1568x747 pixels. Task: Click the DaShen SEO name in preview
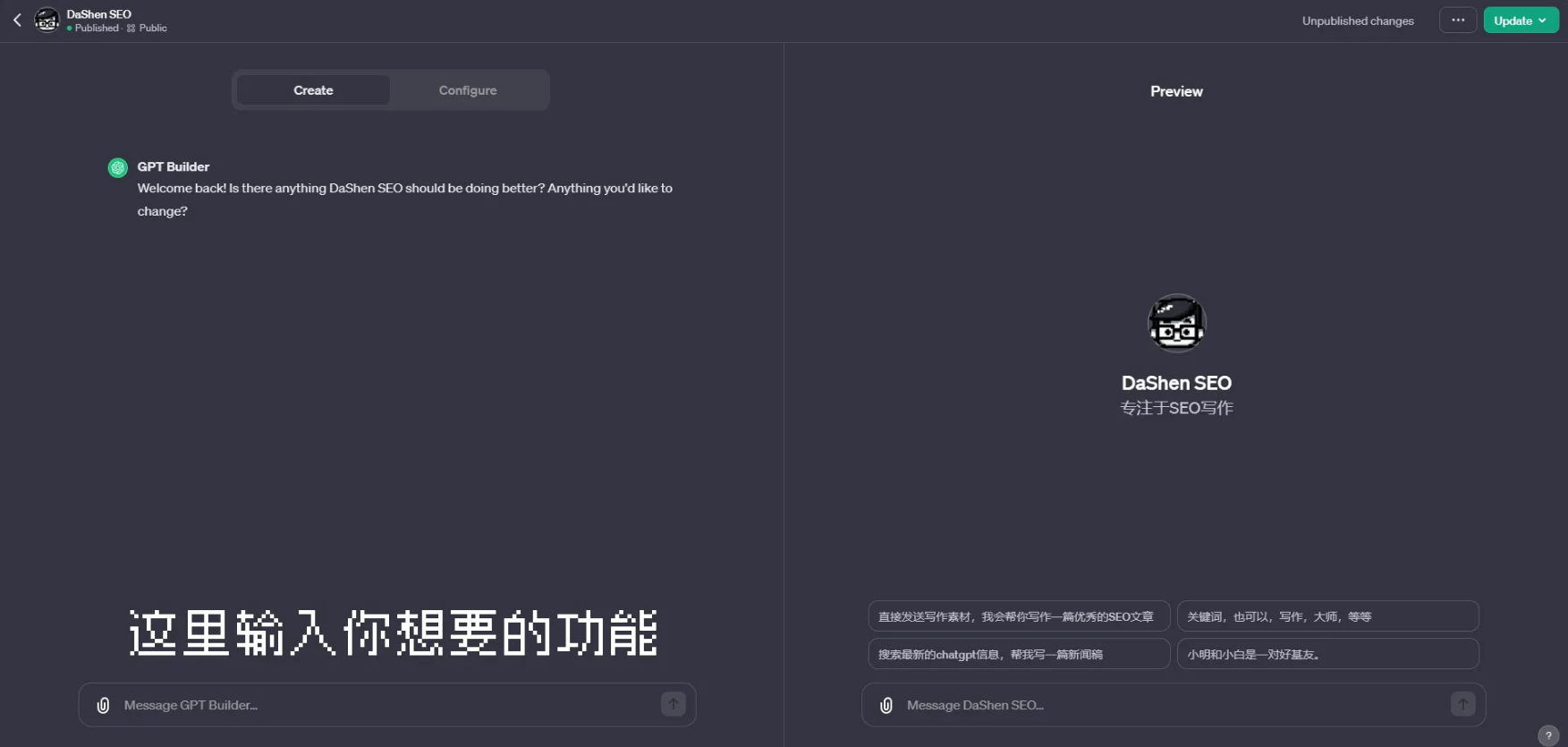pyautogui.click(x=1177, y=383)
